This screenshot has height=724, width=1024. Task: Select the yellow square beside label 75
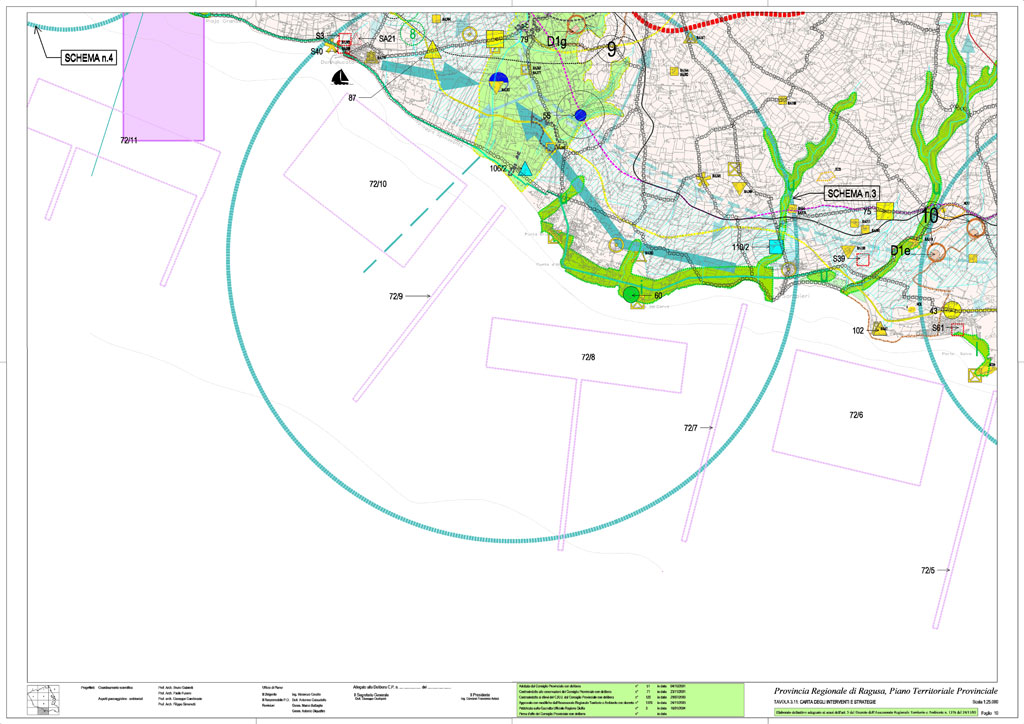[886, 213]
